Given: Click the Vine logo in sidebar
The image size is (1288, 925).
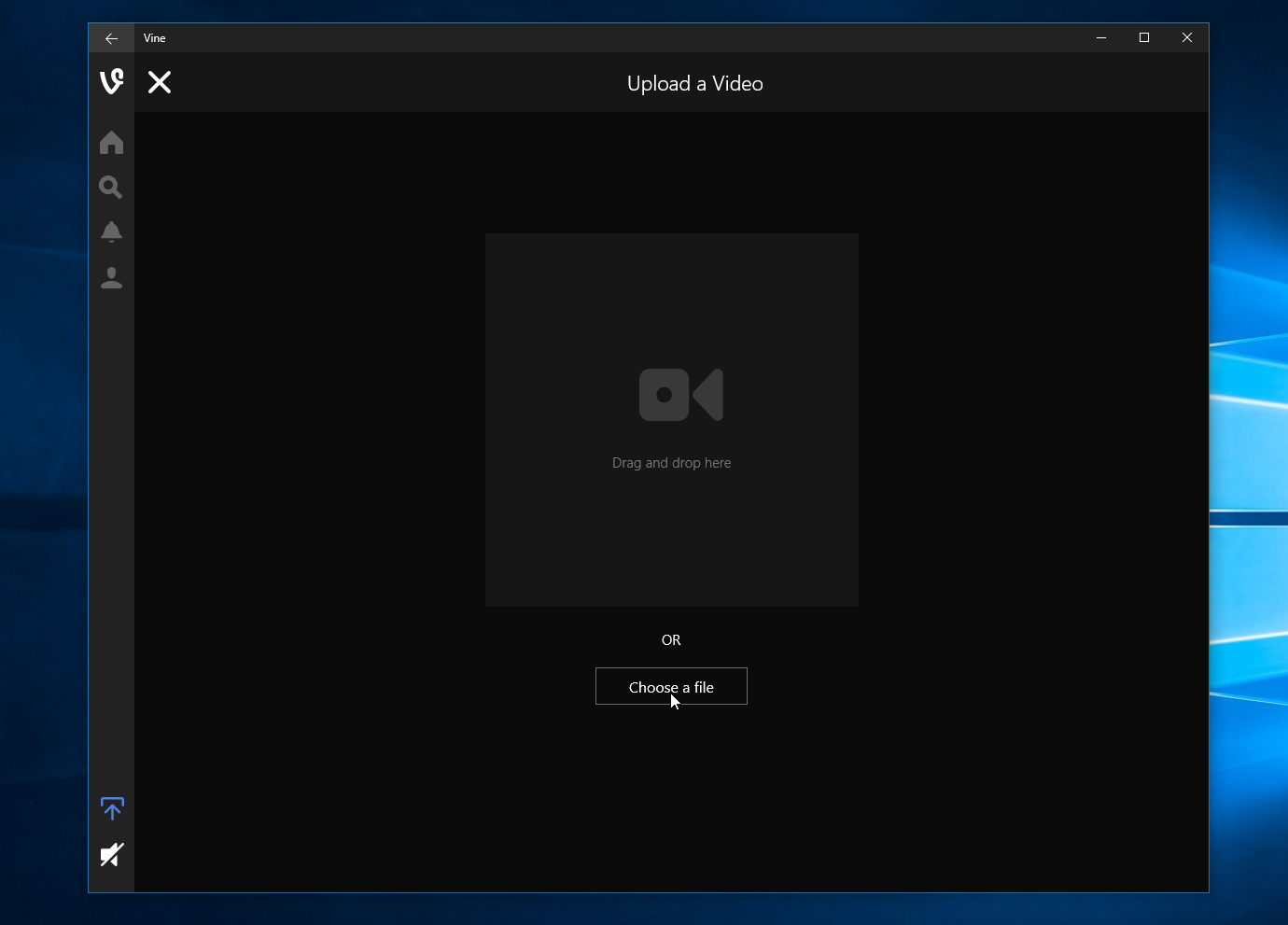Looking at the screenshot, I should pyautogui.click(x=111, y=82).
